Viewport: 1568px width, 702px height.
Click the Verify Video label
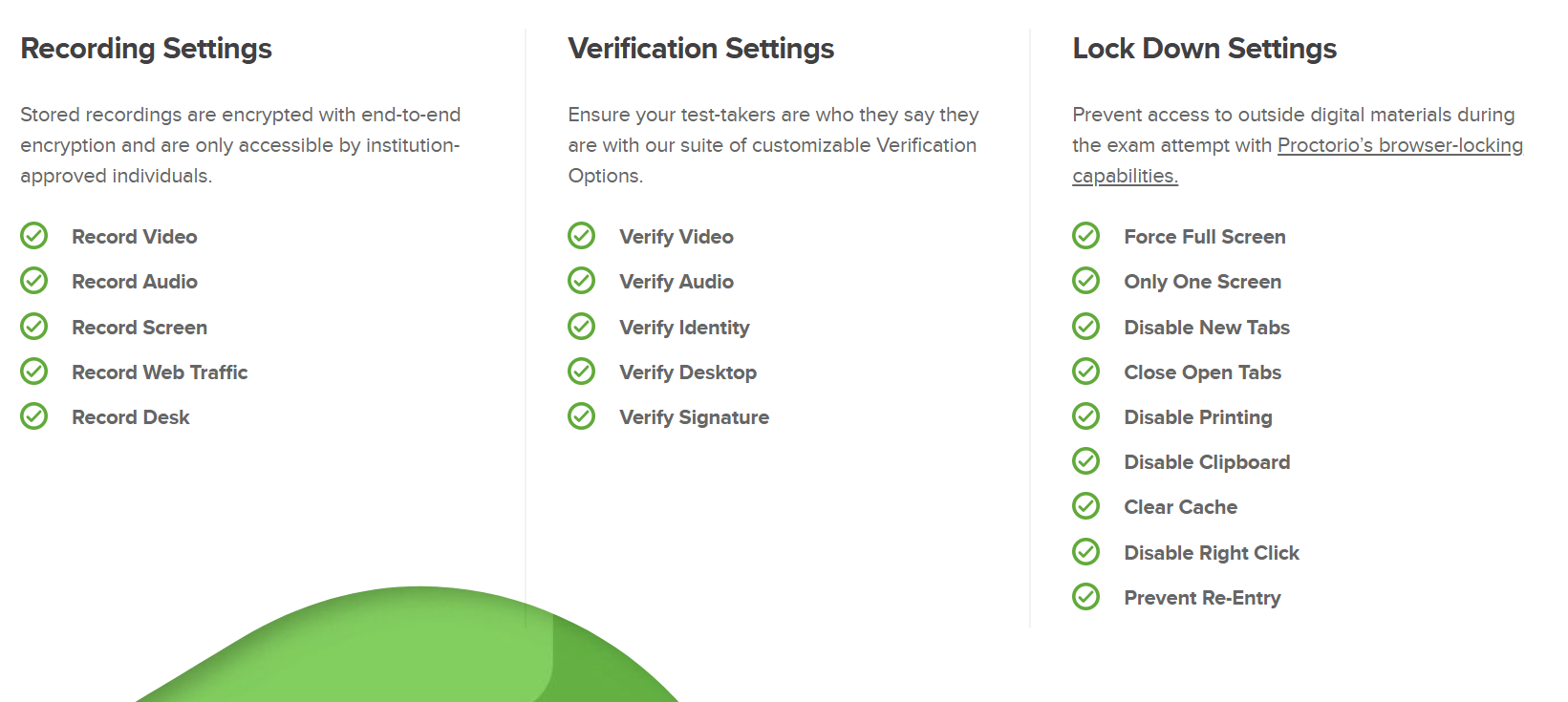click(676, 237)
